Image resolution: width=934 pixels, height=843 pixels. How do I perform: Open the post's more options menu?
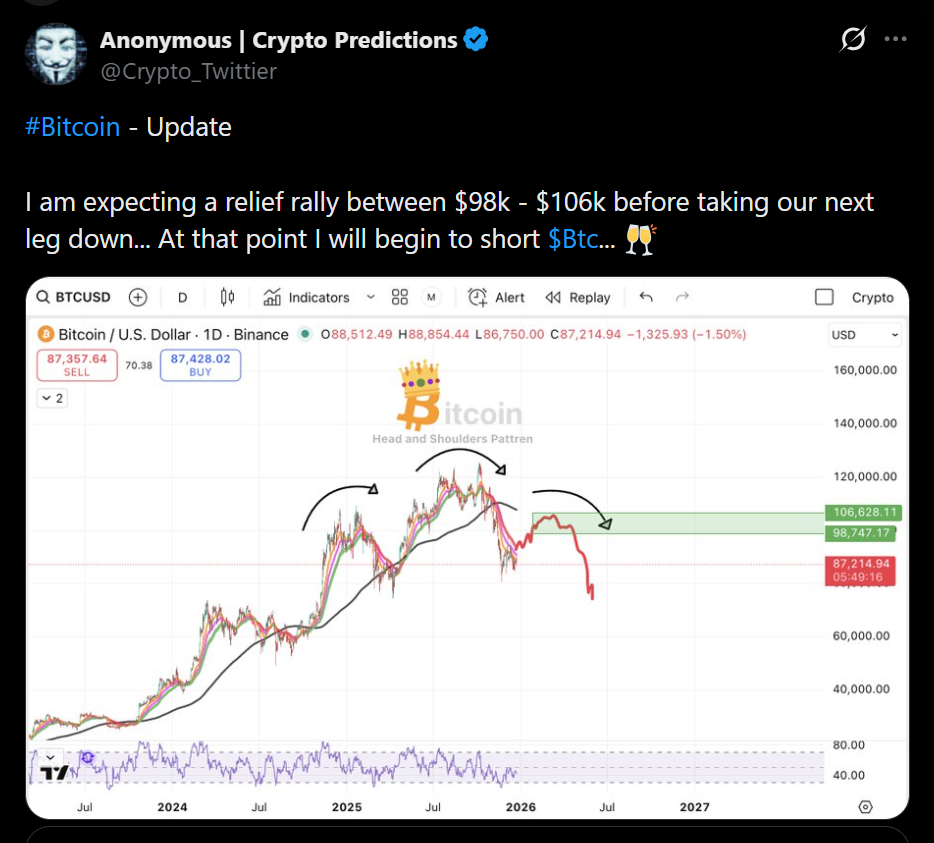(x=897, y=40)
